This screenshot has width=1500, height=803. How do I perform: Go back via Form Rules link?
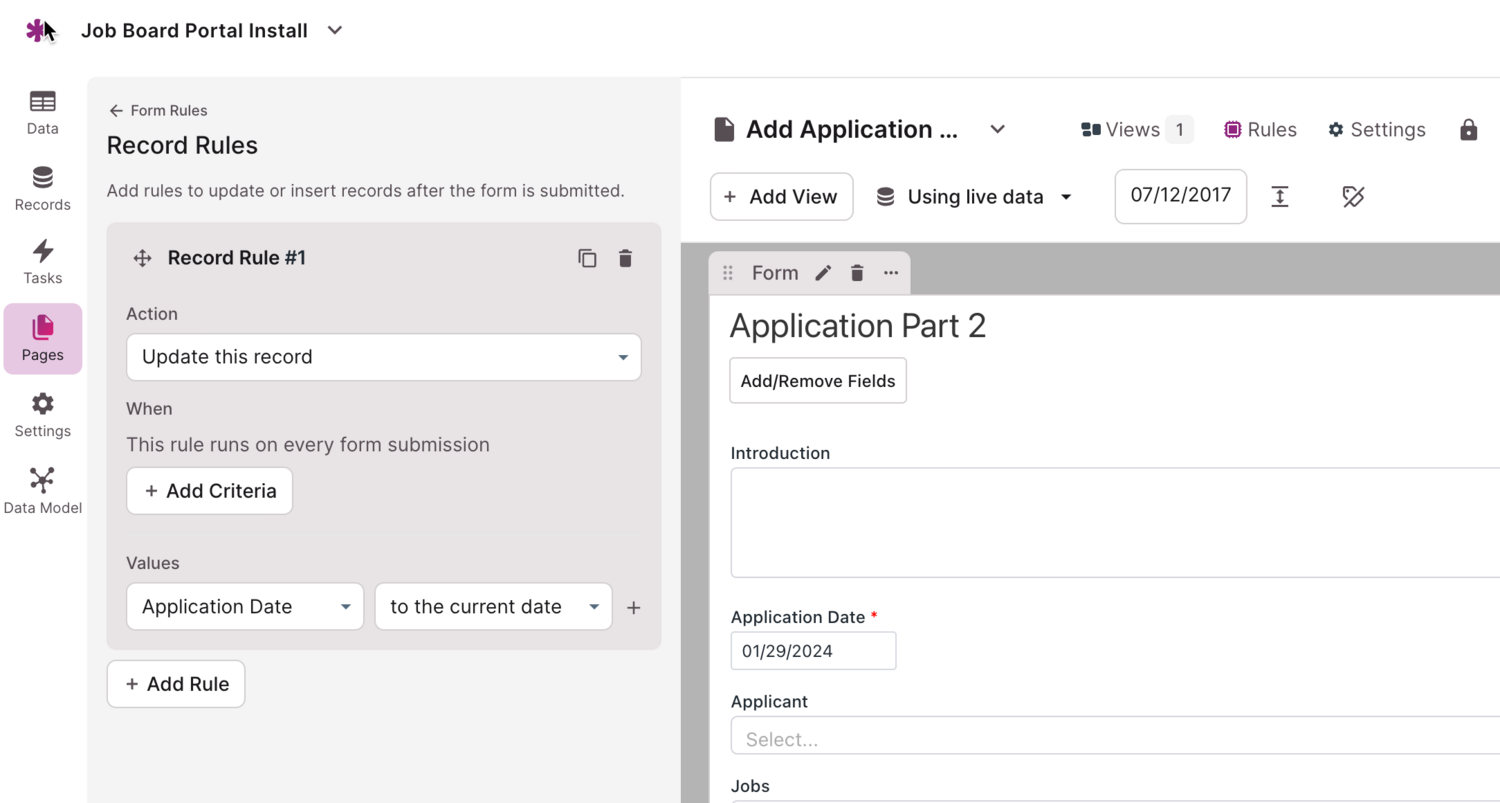coord(158,111)
